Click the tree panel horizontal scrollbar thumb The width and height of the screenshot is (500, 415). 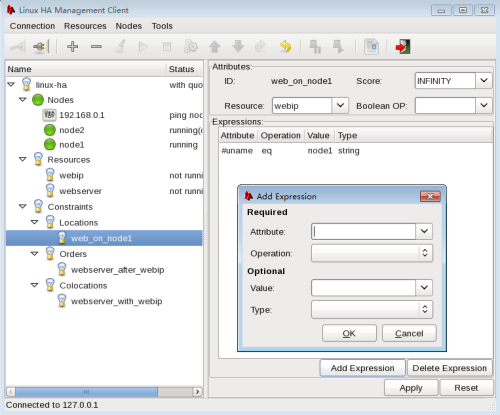[x=86, y=392]
